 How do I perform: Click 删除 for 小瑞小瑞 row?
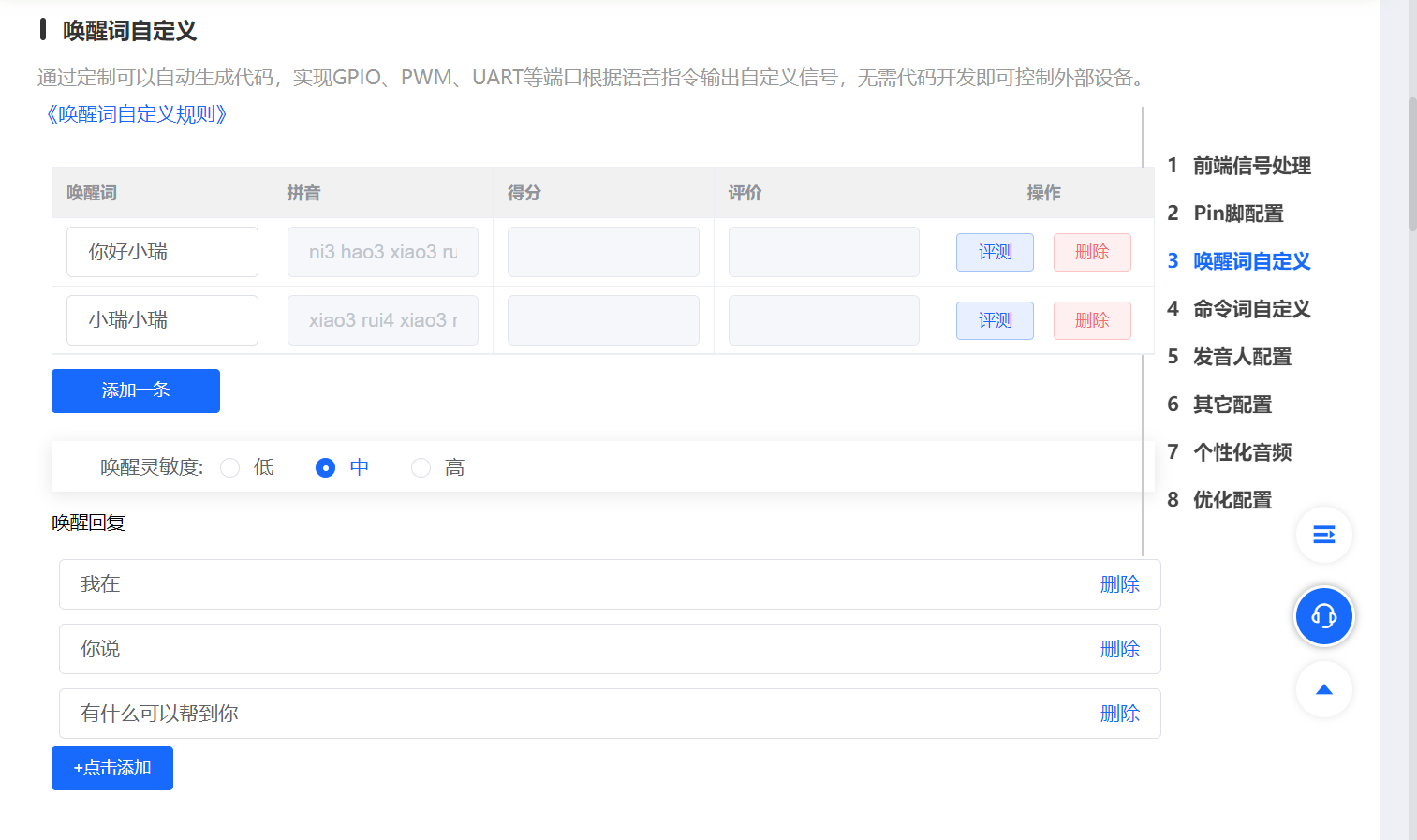tap(1092, 320)
